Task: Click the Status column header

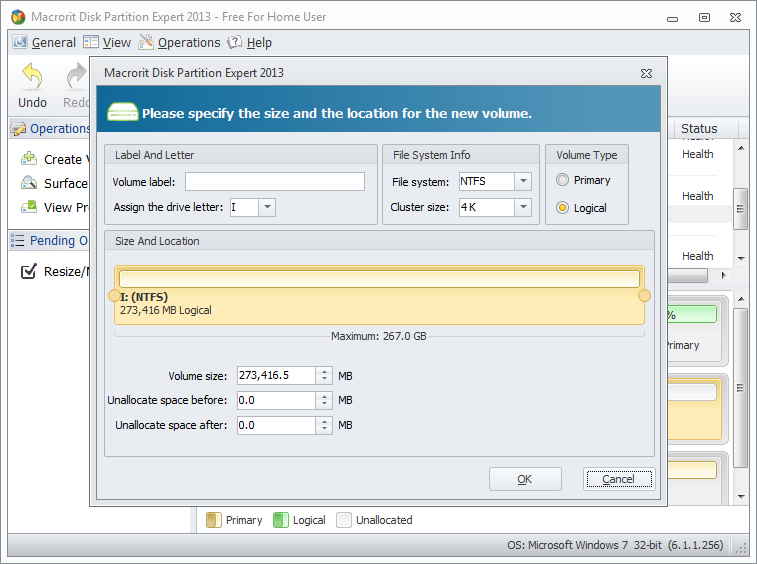Action: pyautogui.click(x=699, y=128)
